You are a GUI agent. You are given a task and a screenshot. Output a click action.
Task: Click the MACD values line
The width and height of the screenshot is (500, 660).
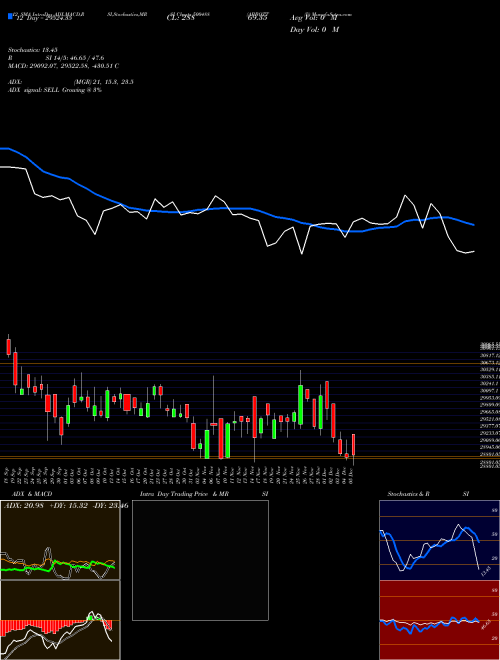[x=64, y=66]
